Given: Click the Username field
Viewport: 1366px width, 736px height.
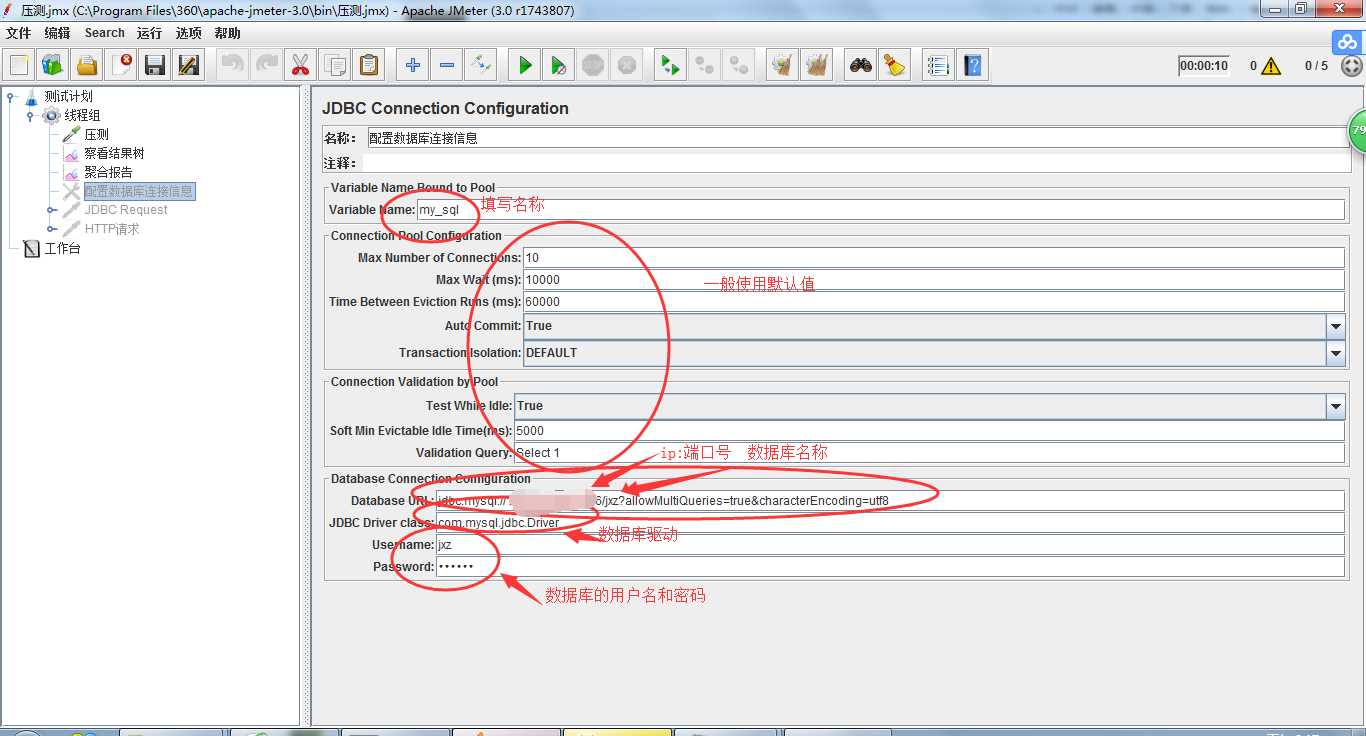Looking at the screenshot, I should tap(890, 545).
